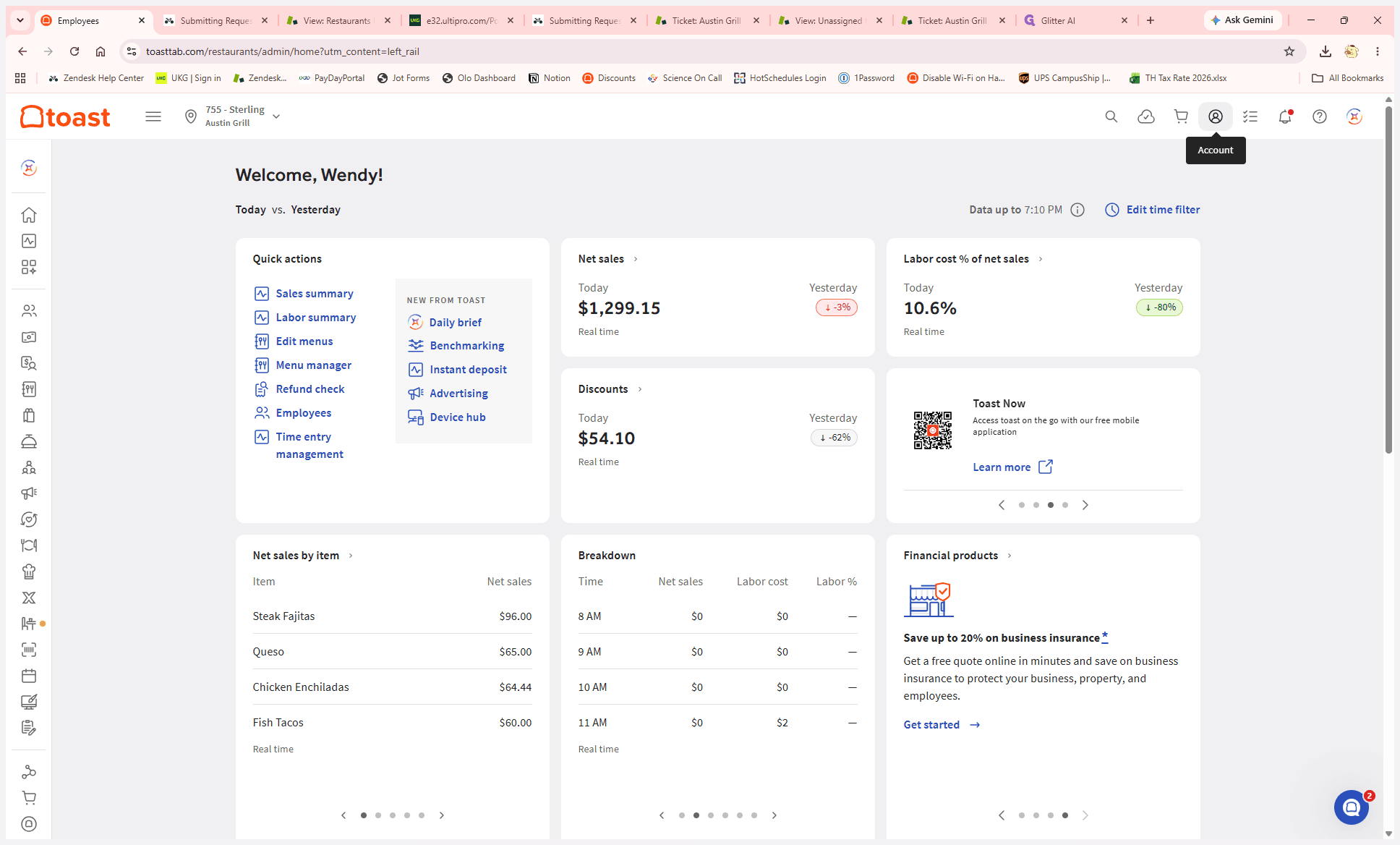
Task: Go to previous slide in Toast Now carousel
Action: [1002, 505]
